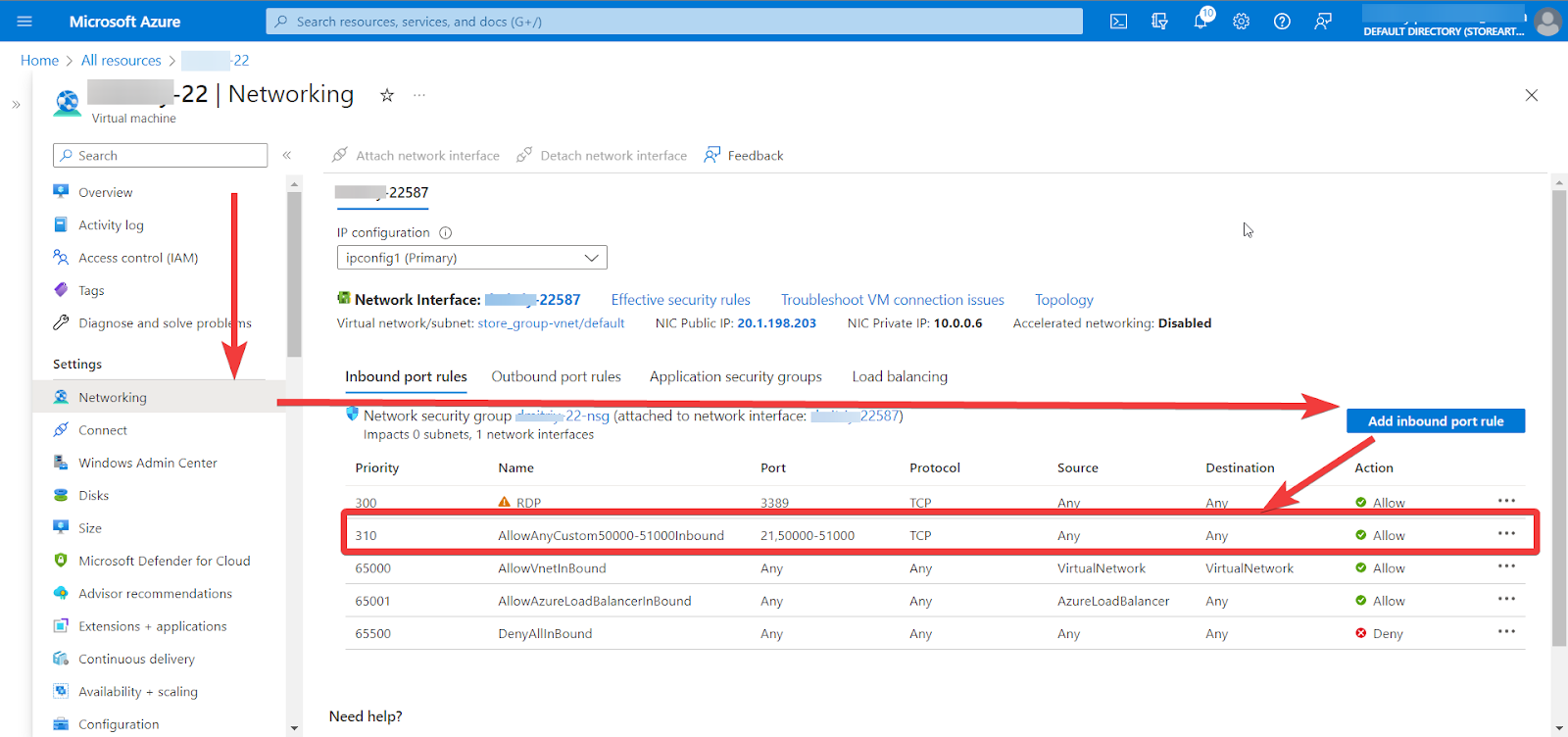Open portal settings gear
This screenshot has height=737, width=1568.
tap(1242, 21)
